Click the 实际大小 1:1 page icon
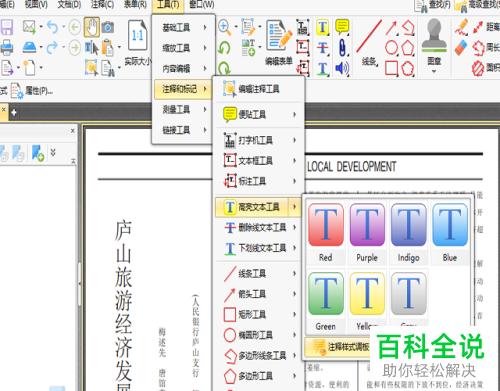This screenshot has width=500, height=391. [x=137, y=35]
